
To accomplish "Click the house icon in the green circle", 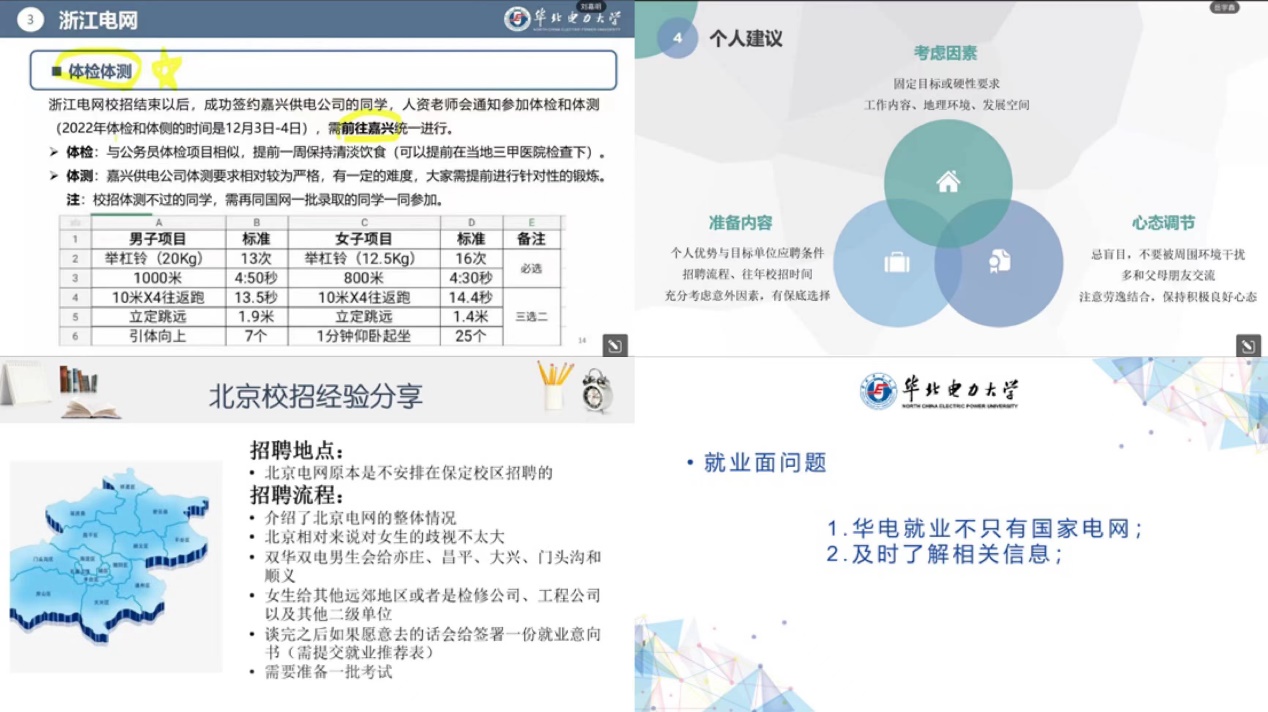I will tap(948, 181).
